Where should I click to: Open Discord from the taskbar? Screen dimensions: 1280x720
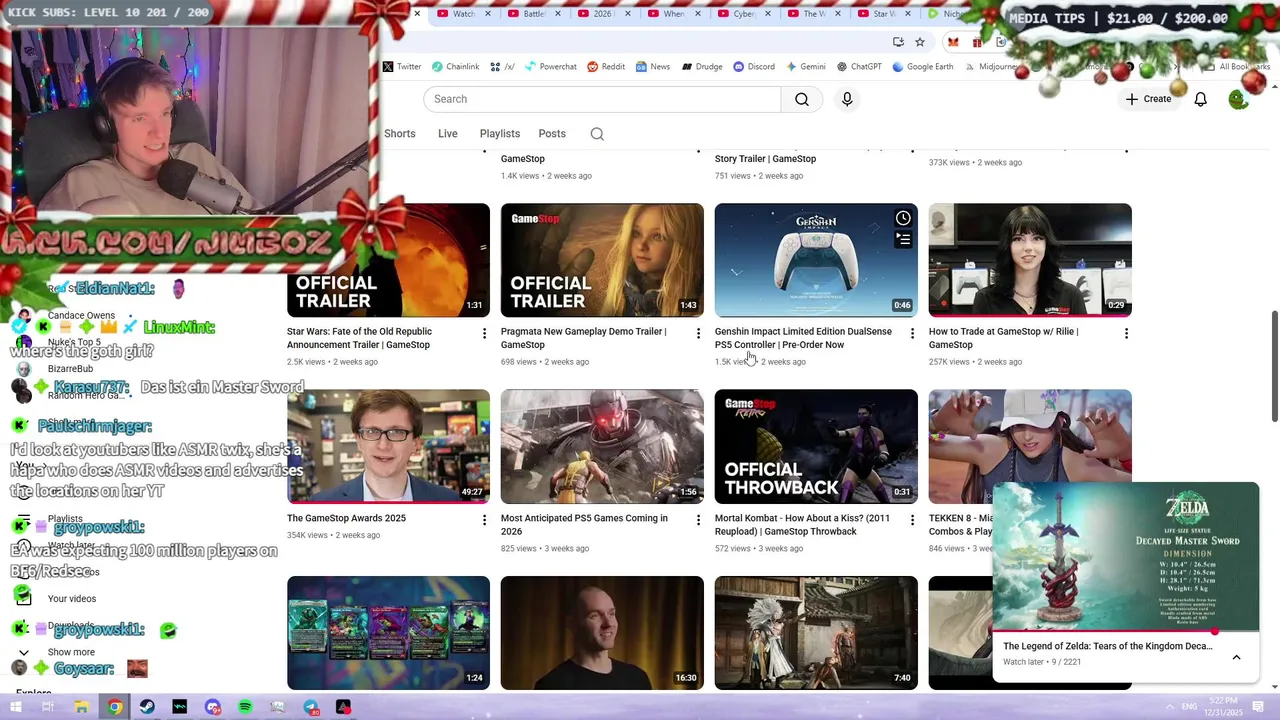click(x=212, y=707)
